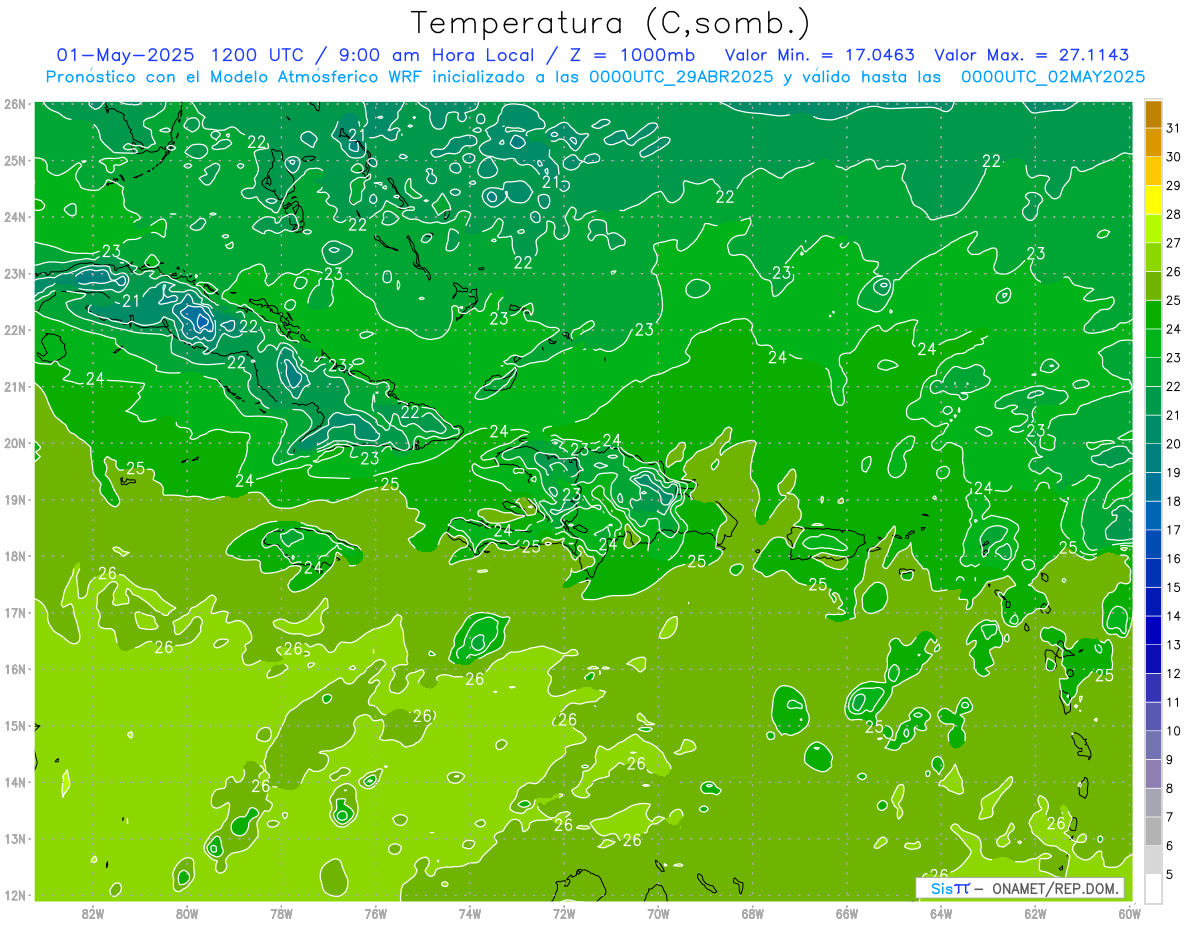Click the longitude axis label "76W"
The image size is (1200, 927).
375,913
